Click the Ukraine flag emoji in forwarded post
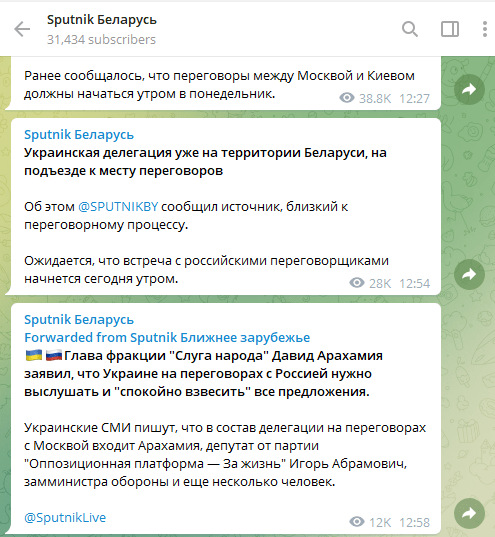495x537 pixels. point(34,355)
